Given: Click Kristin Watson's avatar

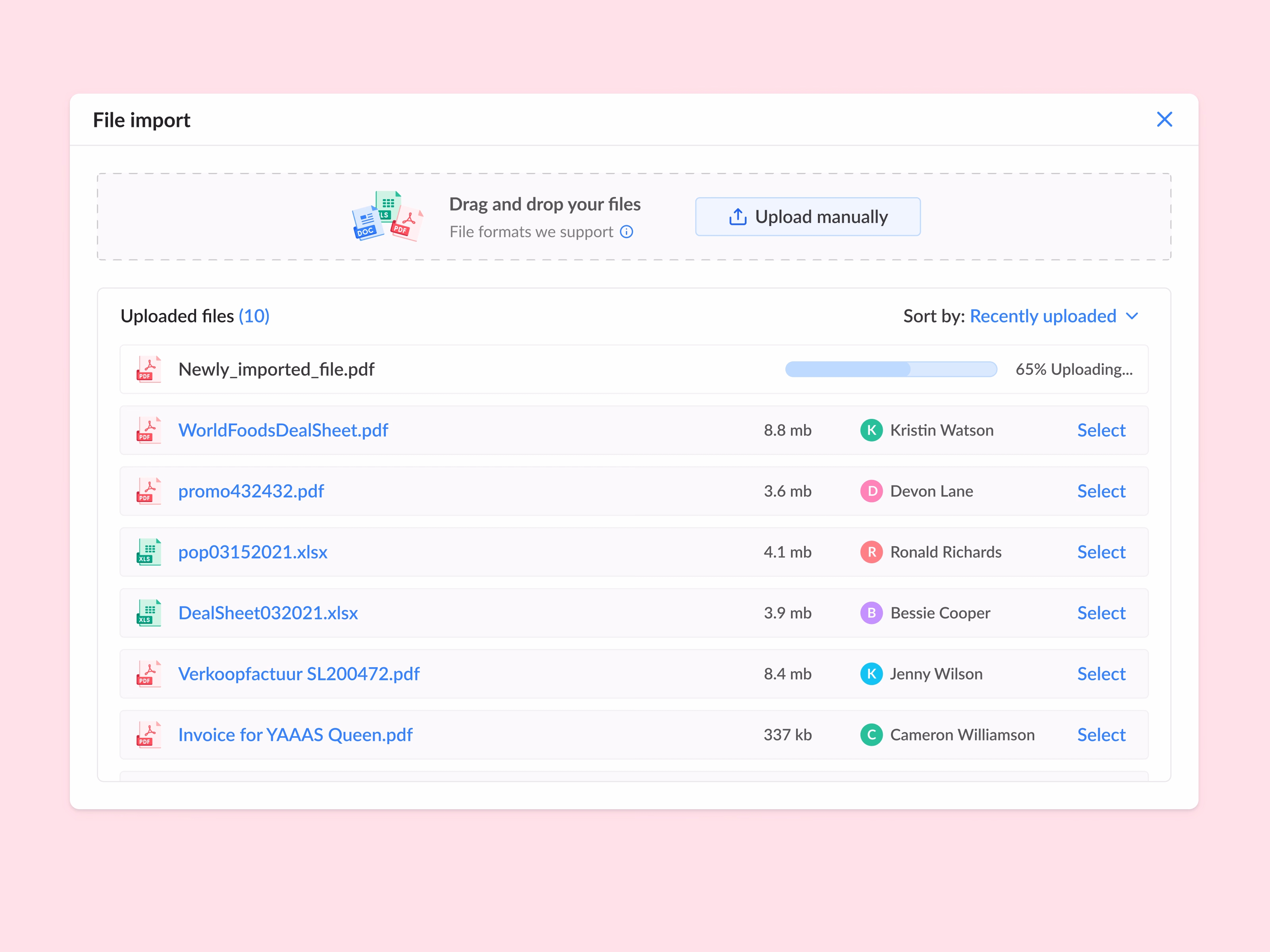Looking at the screenshot, I should point(871,430).
